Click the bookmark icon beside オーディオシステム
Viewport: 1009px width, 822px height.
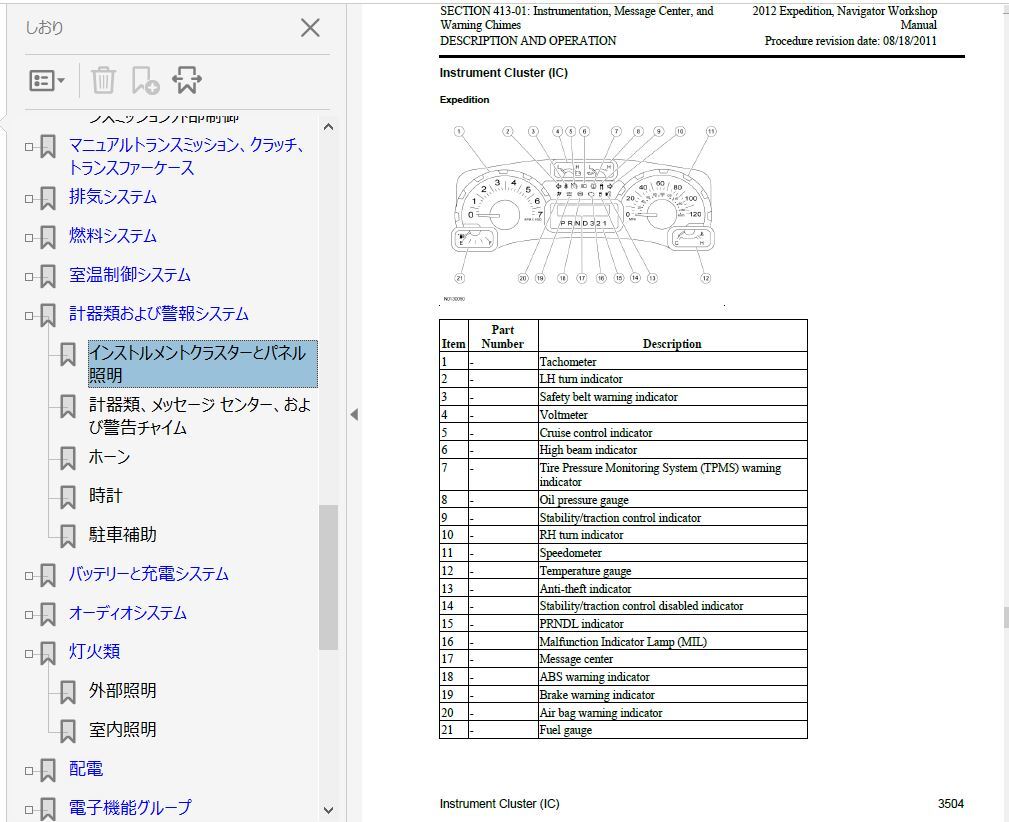tap(48, 615)
